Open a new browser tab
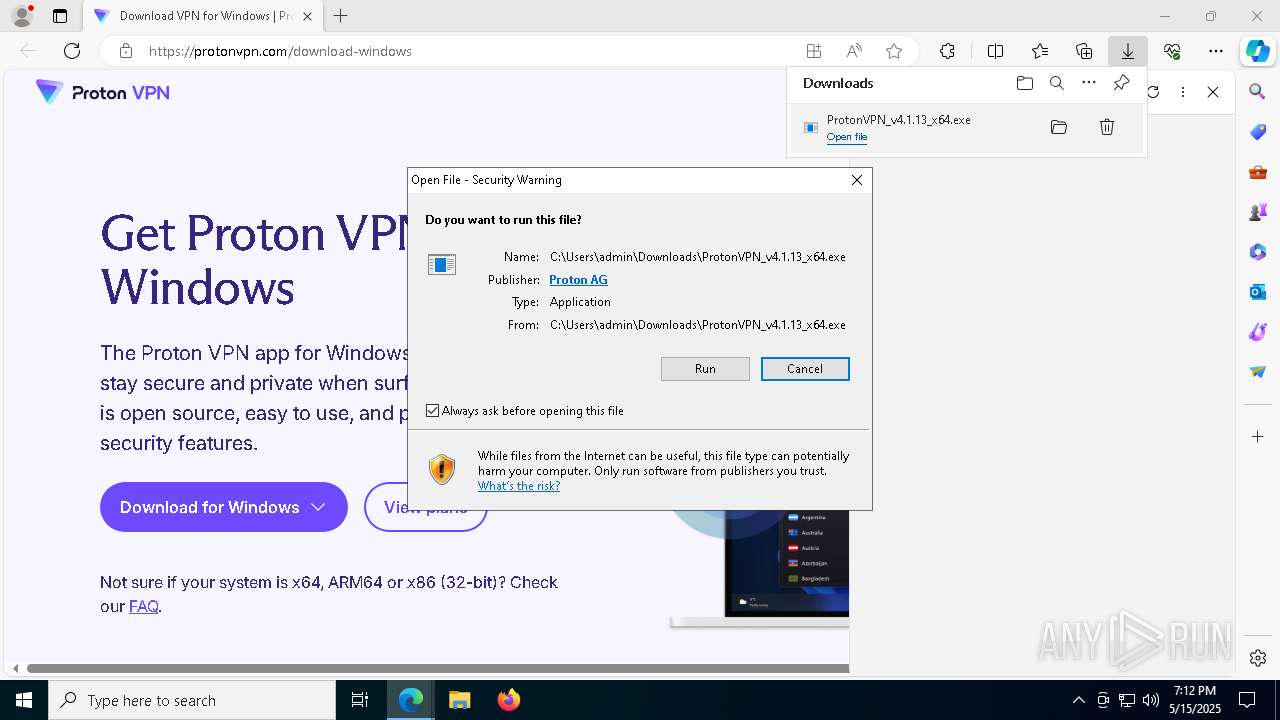 point(341,16)
